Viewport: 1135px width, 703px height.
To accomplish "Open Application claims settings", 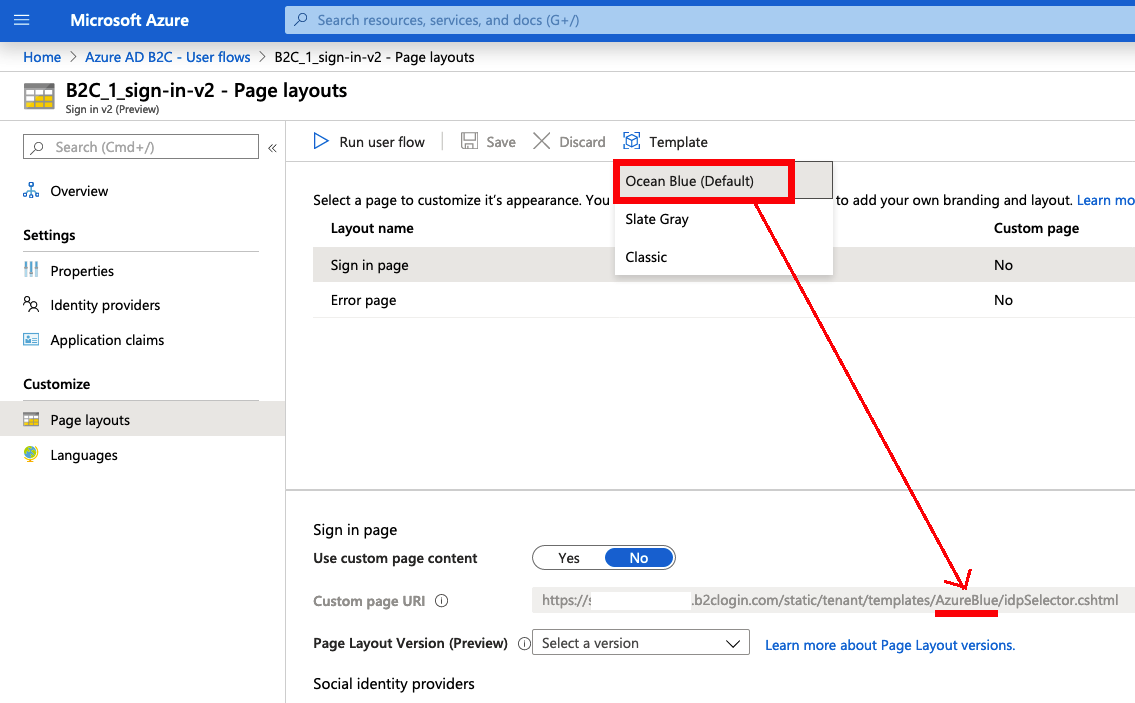I will [x=107, y=340].
